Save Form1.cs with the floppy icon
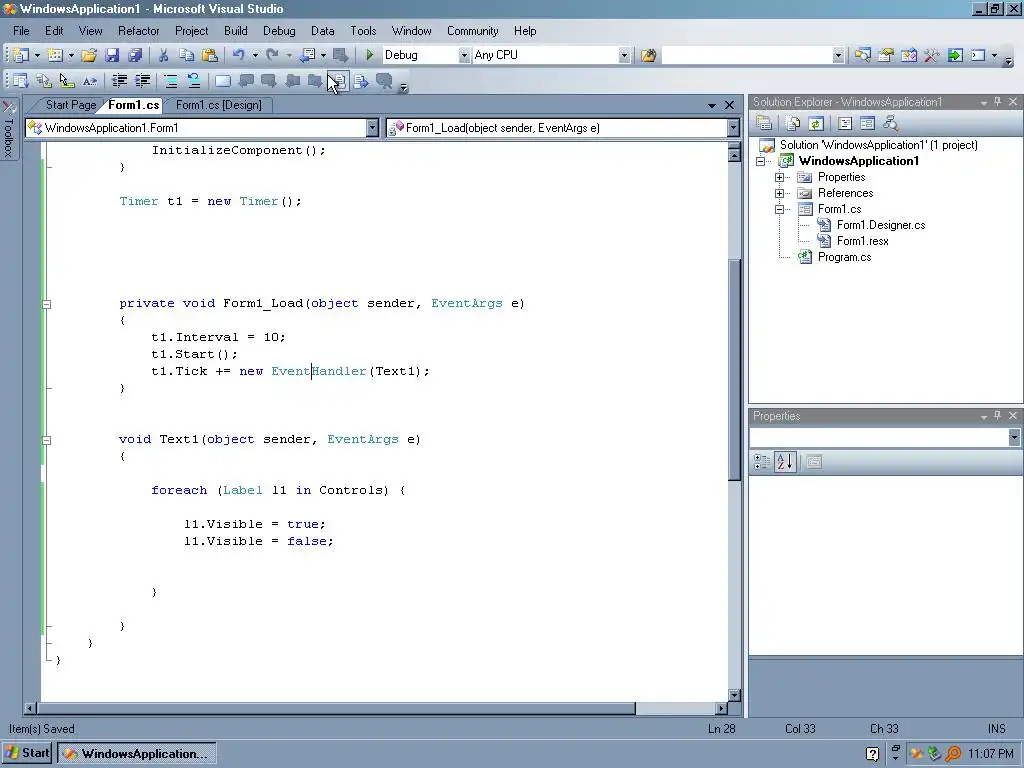 coord(112,56)
